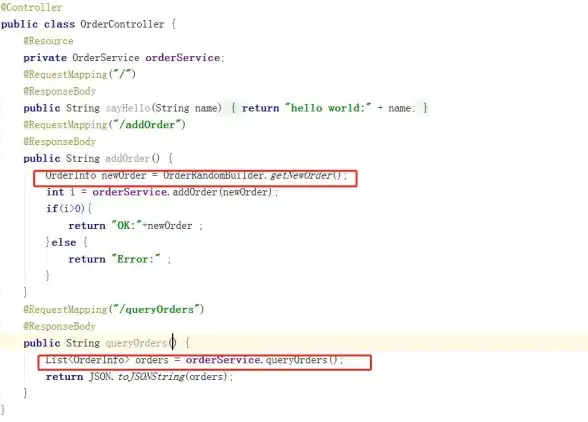Click orderService.addOrder(newOrder) call
Image resolution: width=588 pixels, height=422 pixels.
point(182,192)
